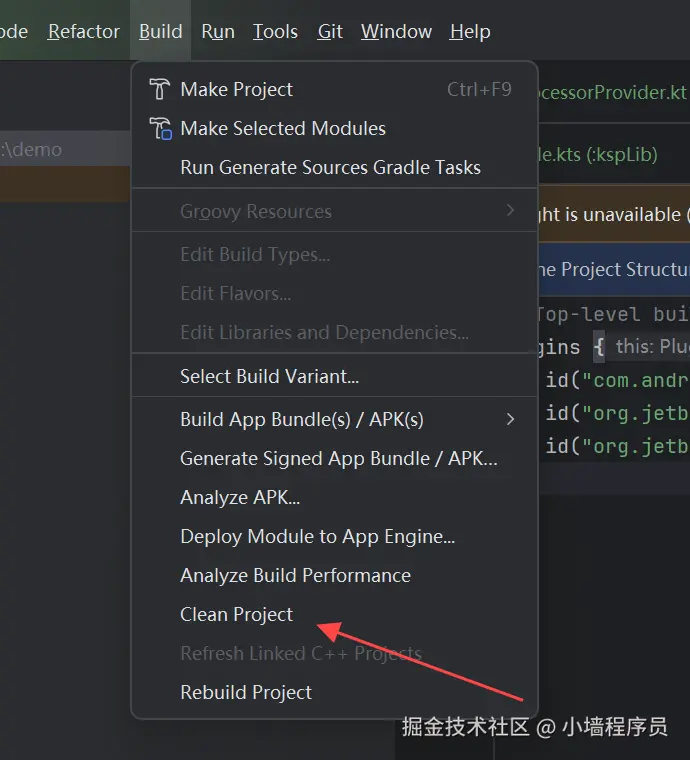Click the hammer icon beside Make Project

click(x=159, y=89)
